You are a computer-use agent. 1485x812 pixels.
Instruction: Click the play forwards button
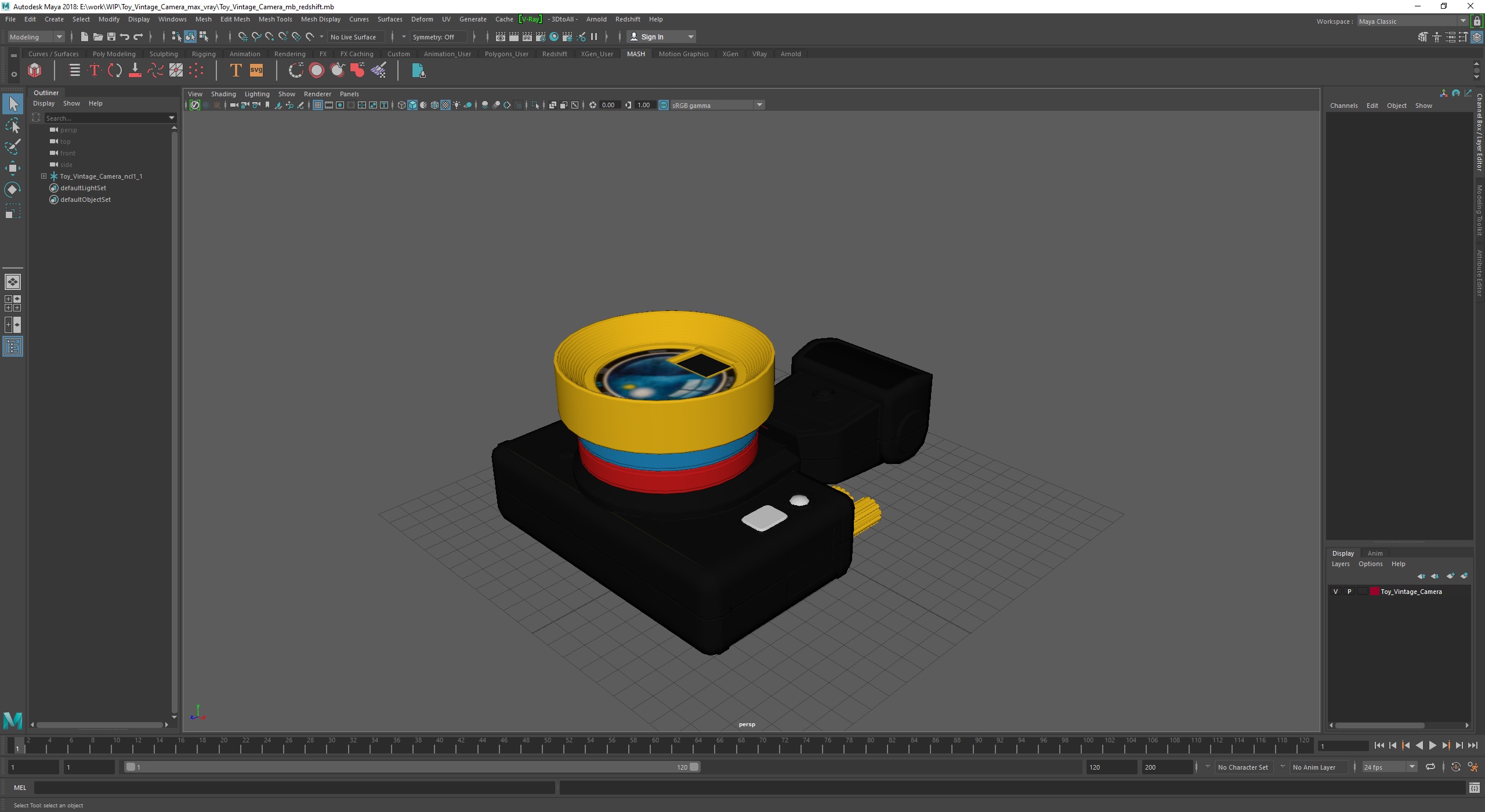(x=1432, y=746)
